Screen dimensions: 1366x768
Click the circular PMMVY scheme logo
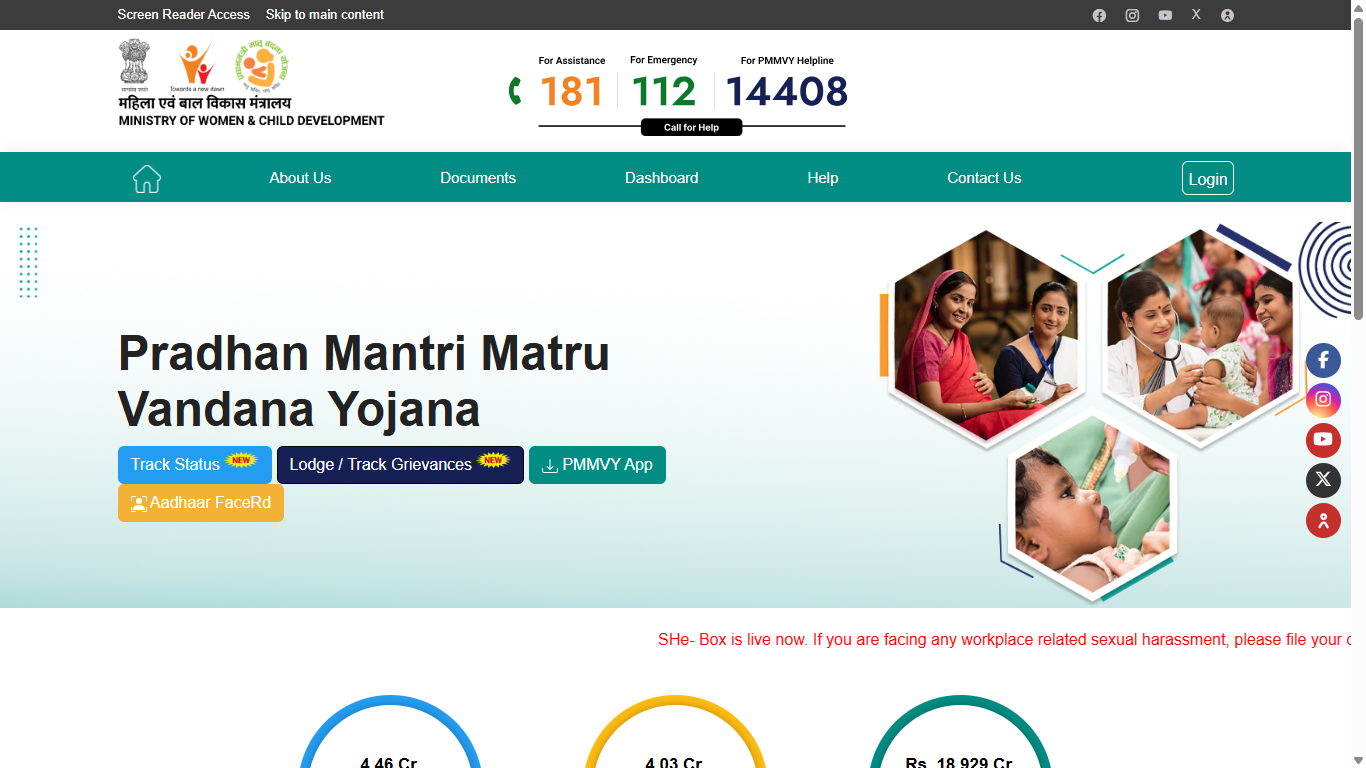[x=261, y=66]
